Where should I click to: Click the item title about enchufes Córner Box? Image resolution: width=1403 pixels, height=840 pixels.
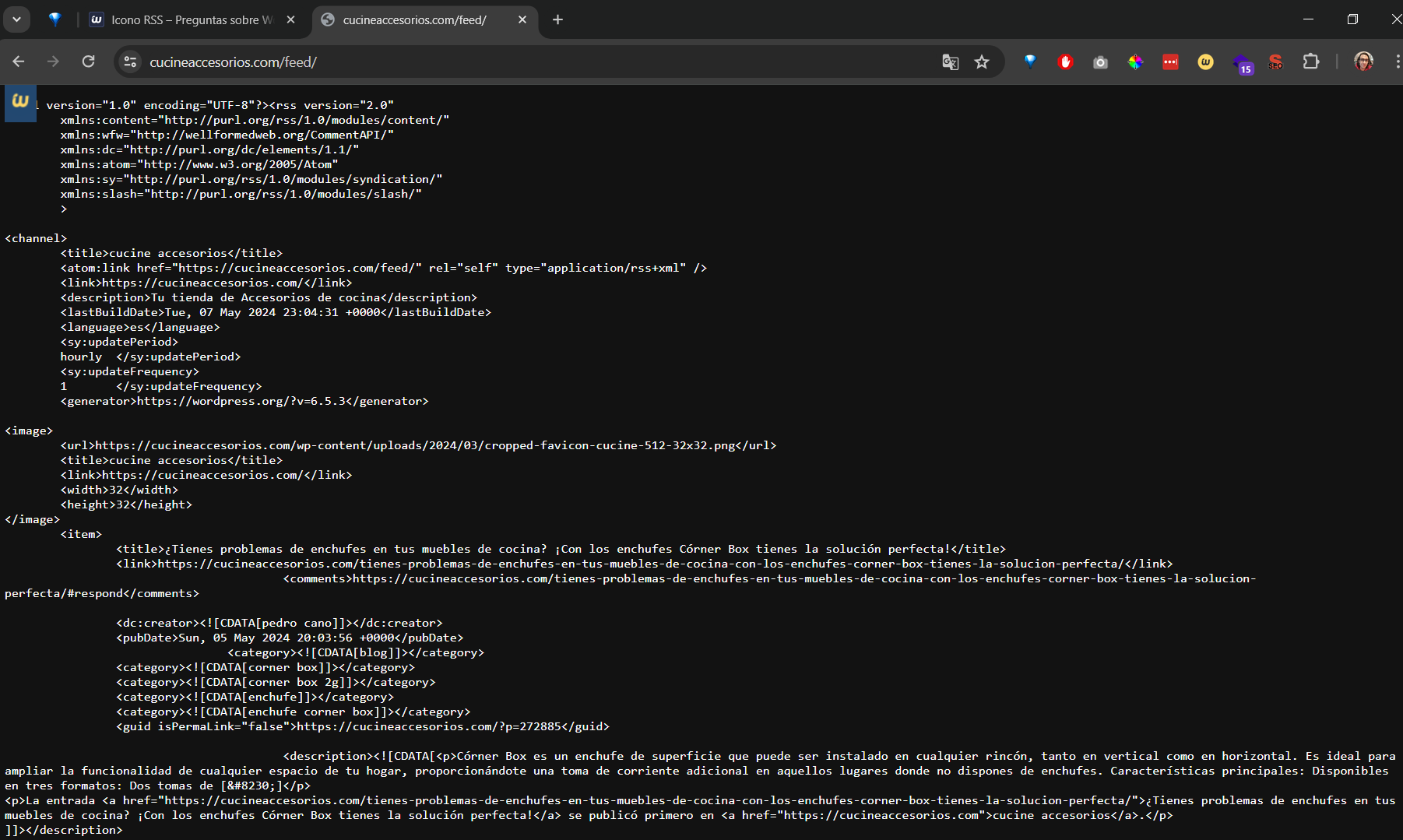tap(561, 549)
